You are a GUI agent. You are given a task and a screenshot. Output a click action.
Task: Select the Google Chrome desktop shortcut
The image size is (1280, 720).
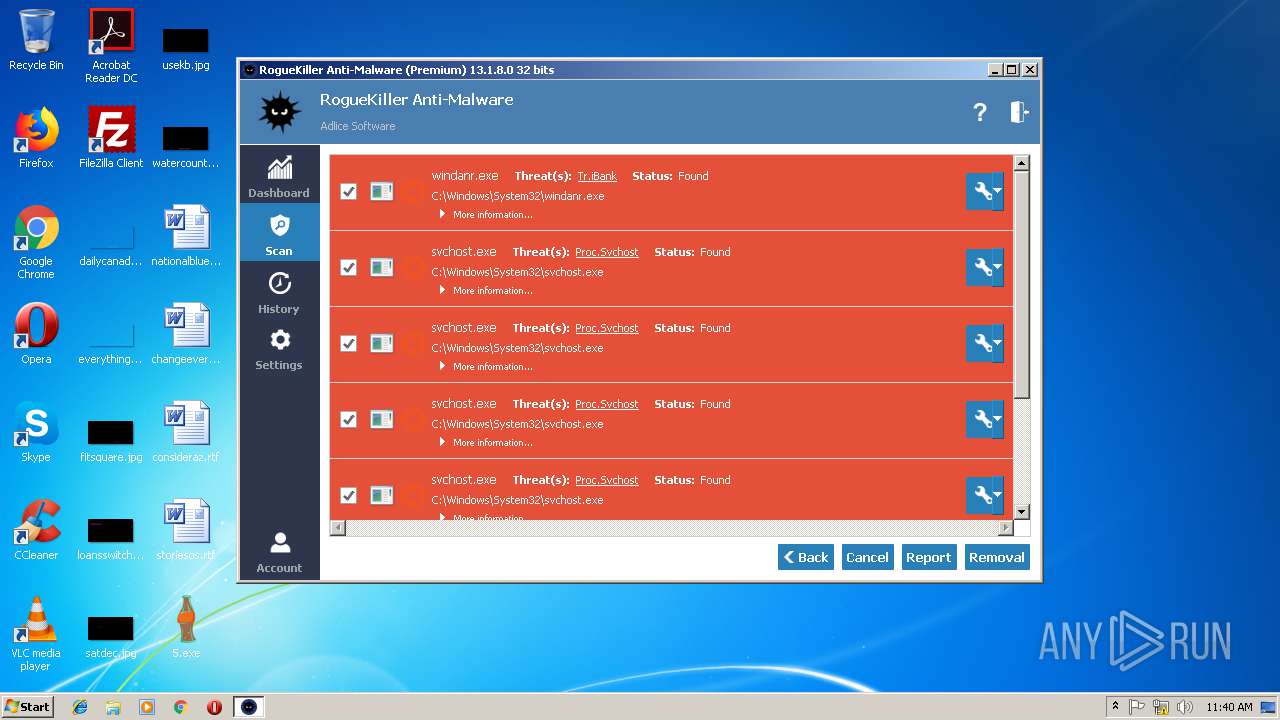click(36, 242)
